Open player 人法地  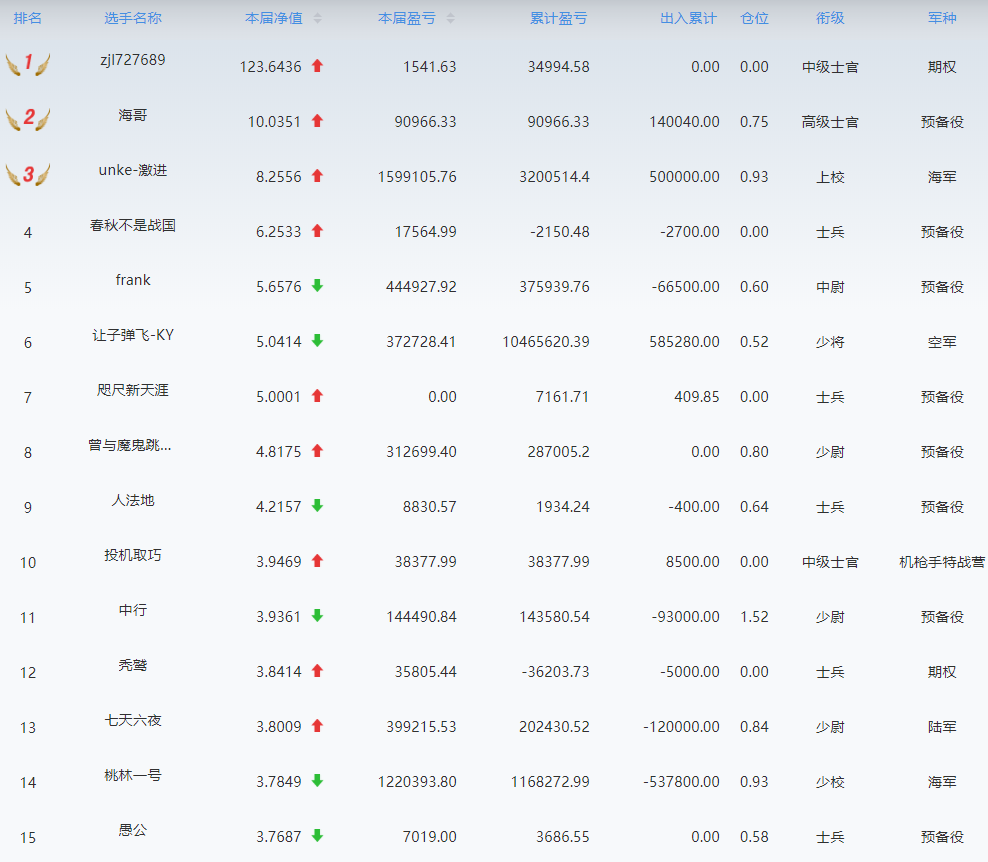133,500
